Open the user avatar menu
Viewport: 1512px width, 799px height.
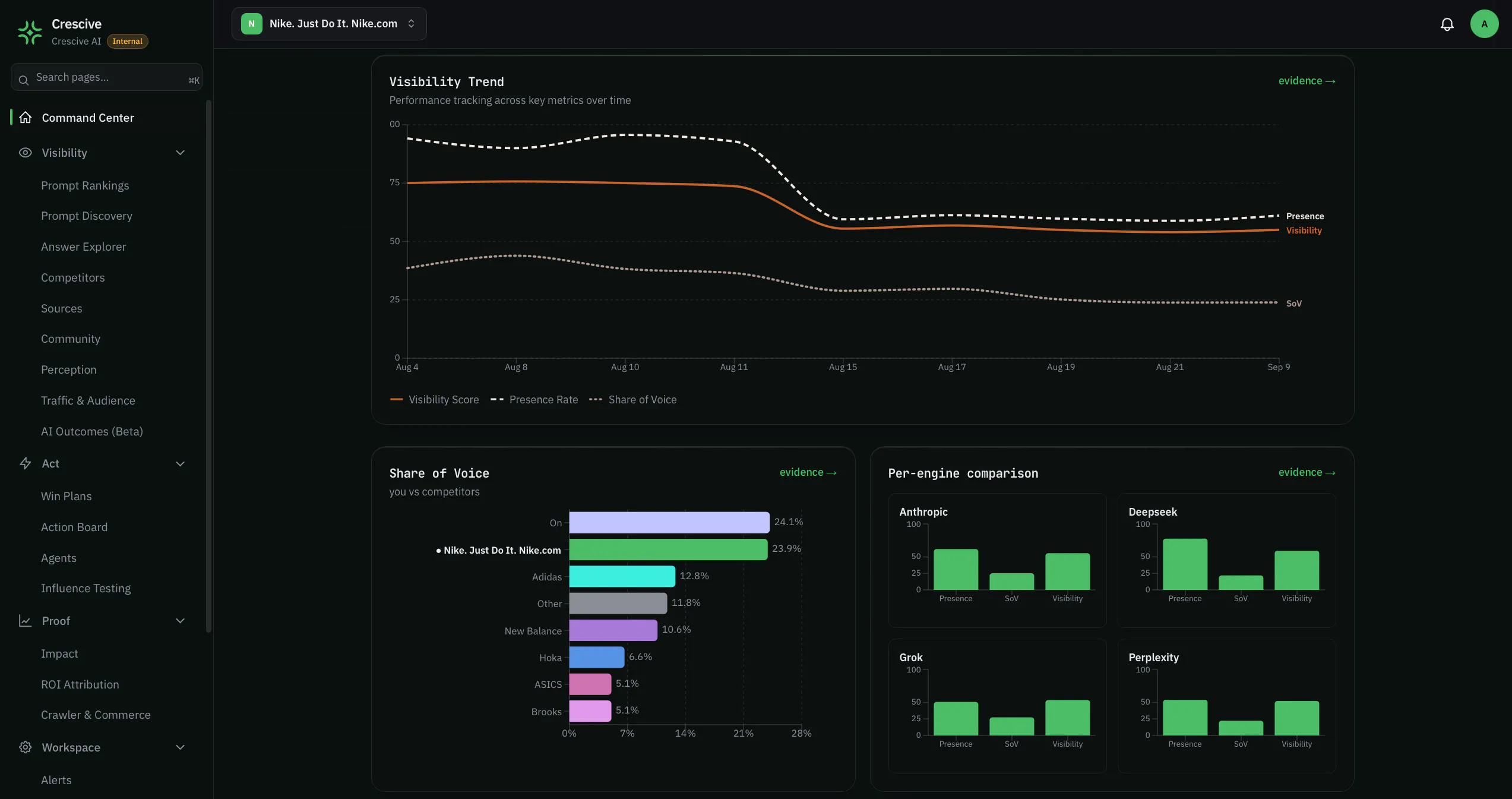(1484, 24)
